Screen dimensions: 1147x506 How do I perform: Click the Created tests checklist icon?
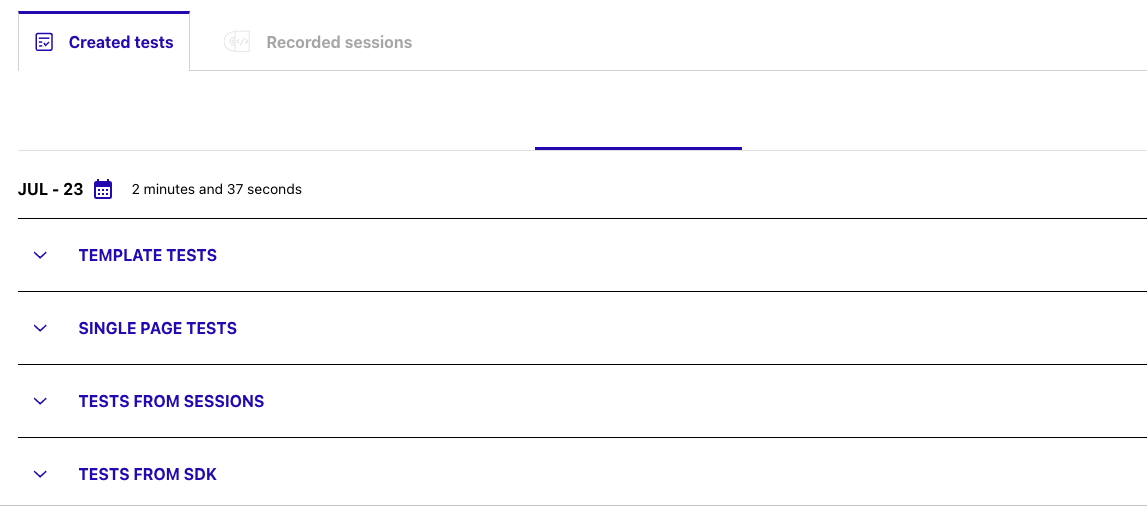click(x=44, y=42)
